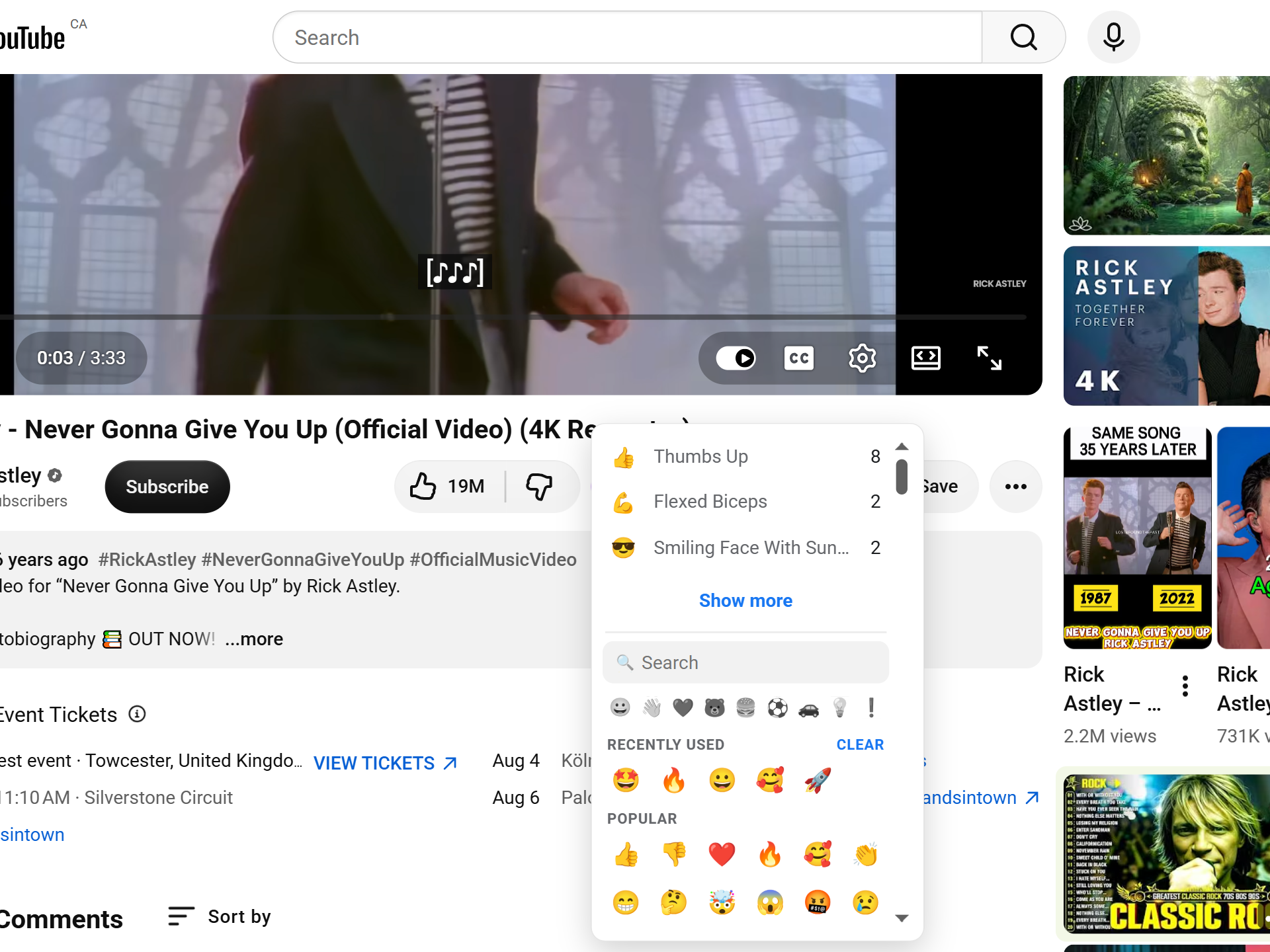Click the Subscribe button
The height and width of the screenshot is (952, 1270).
167,487
